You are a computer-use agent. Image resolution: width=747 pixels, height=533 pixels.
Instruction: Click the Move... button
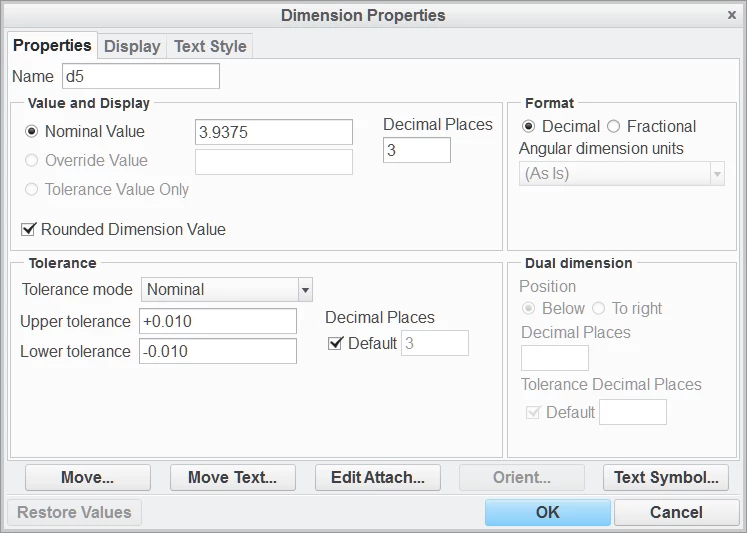(x=88, y=477)
